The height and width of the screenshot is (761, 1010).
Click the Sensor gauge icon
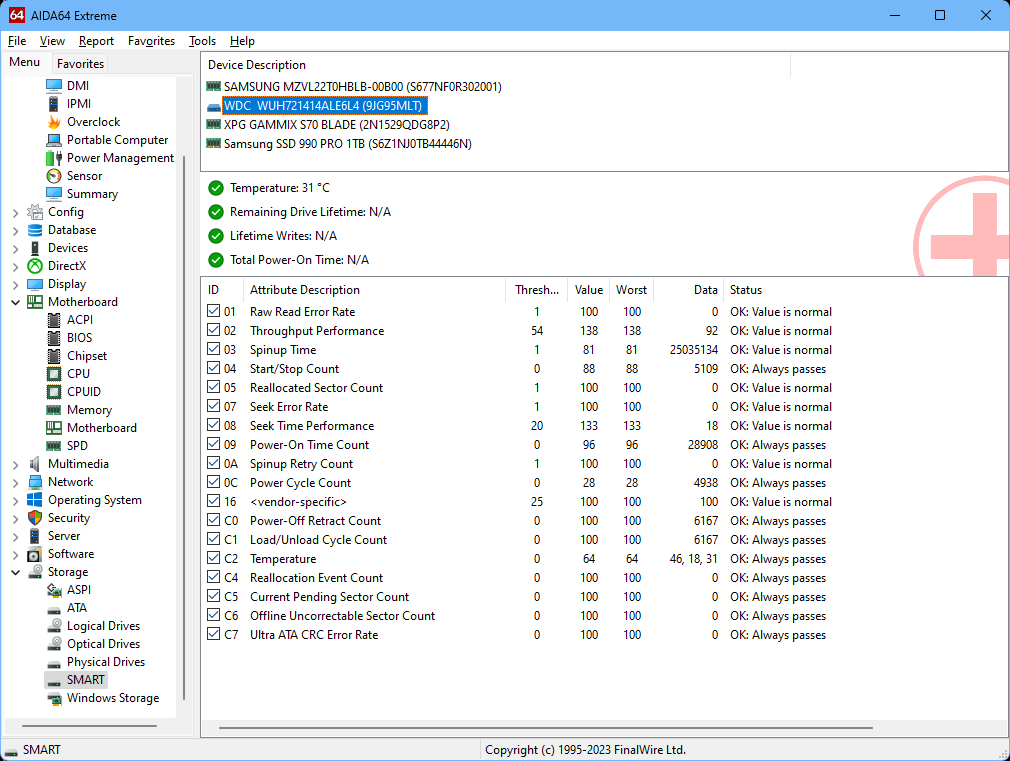pos(54,176)
